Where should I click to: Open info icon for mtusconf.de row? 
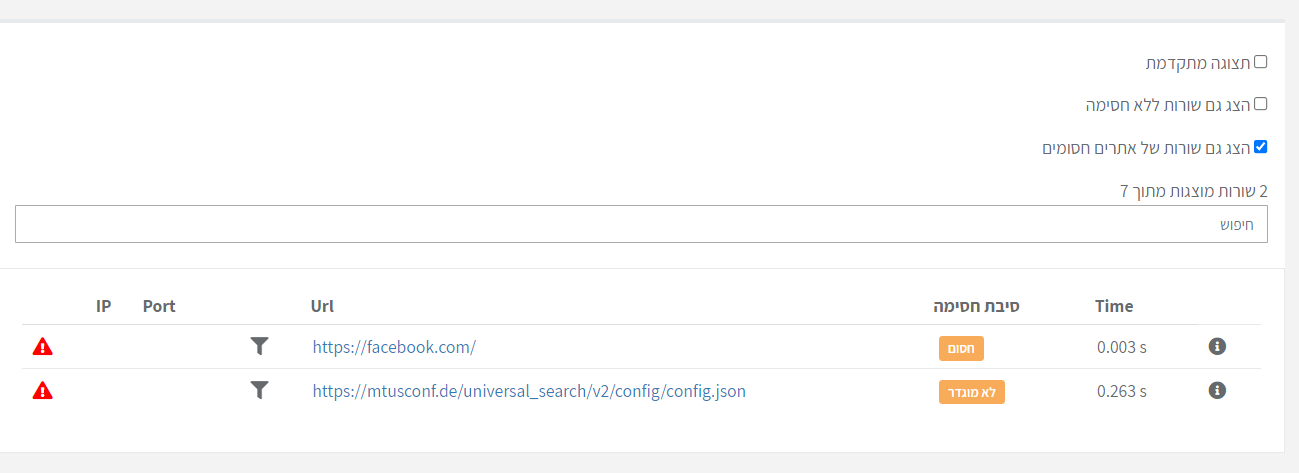[1217, 390]
